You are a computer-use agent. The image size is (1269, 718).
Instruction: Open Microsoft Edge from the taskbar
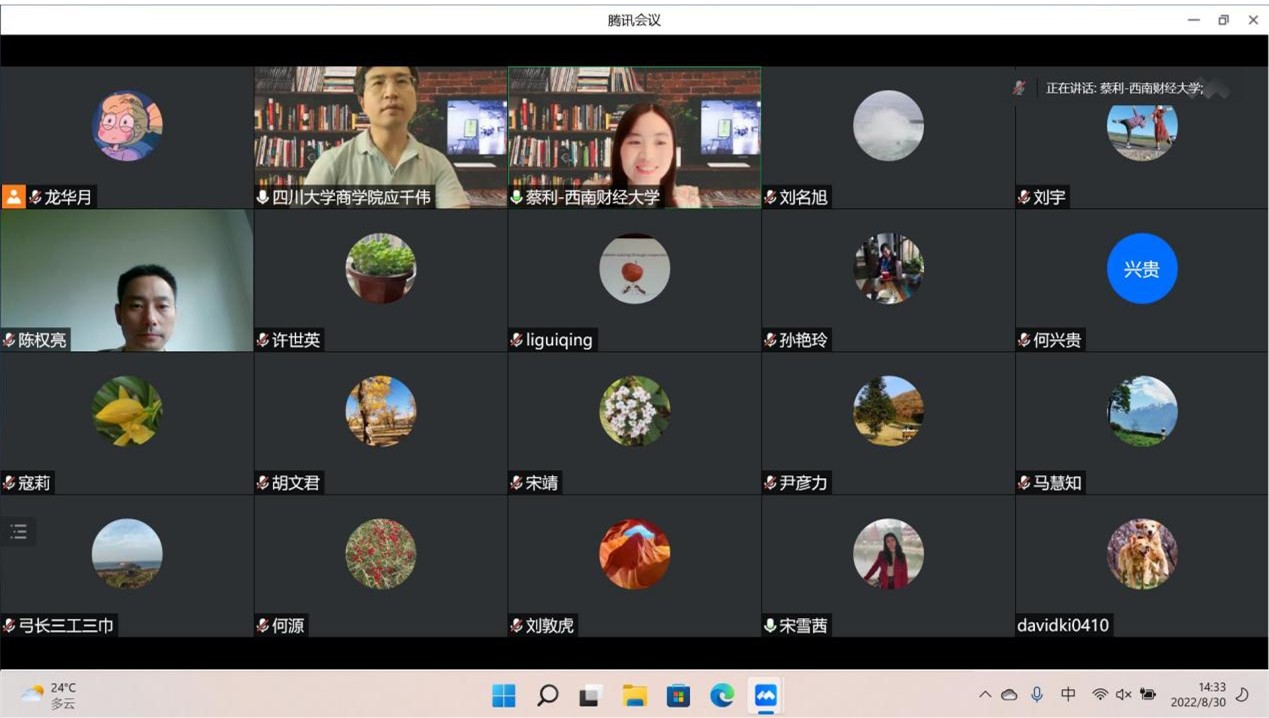click(x=722, y=695)
